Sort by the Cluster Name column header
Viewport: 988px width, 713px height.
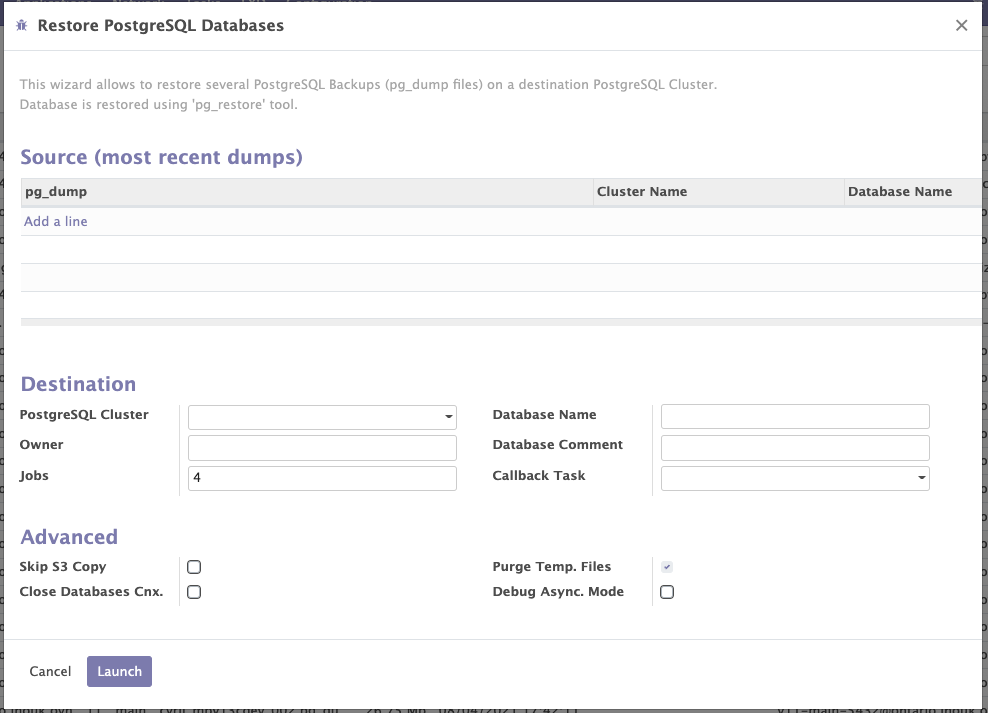642,191
